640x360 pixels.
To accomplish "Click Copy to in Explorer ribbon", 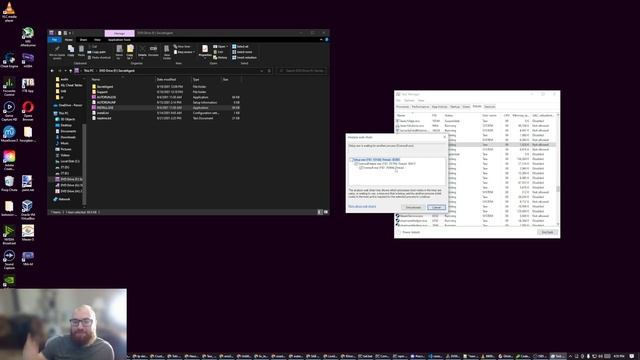I will click(x=130, y=52).
